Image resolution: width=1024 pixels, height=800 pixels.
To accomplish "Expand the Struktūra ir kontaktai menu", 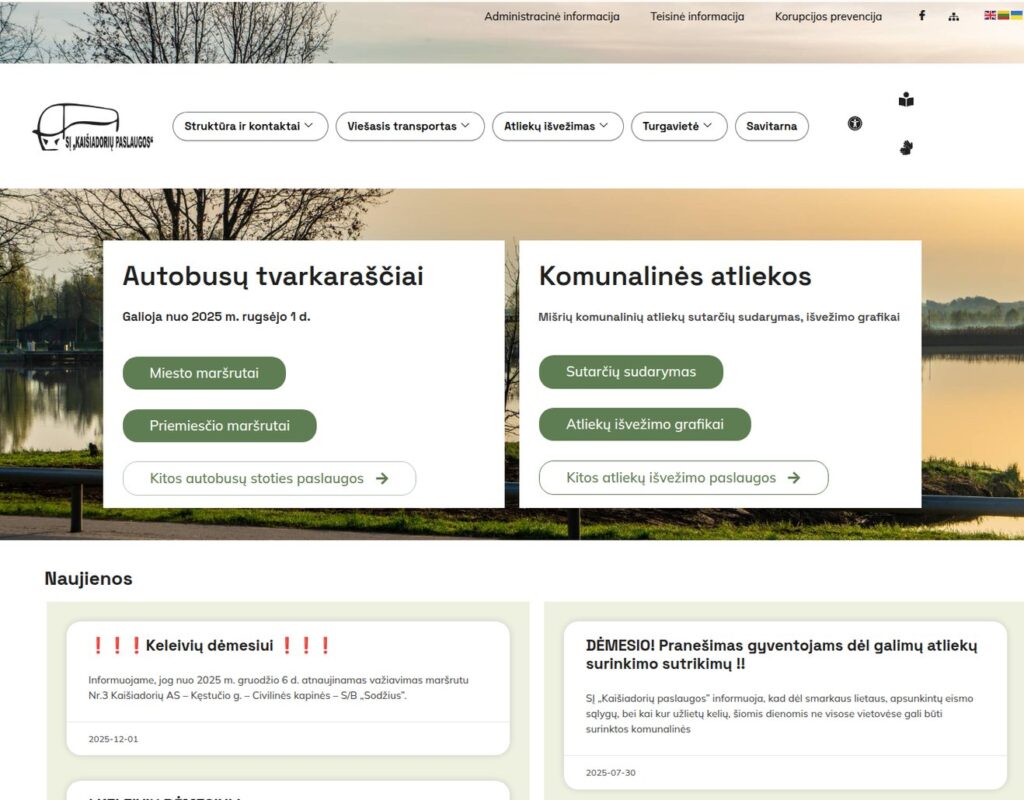I will (x=250, y=126).
